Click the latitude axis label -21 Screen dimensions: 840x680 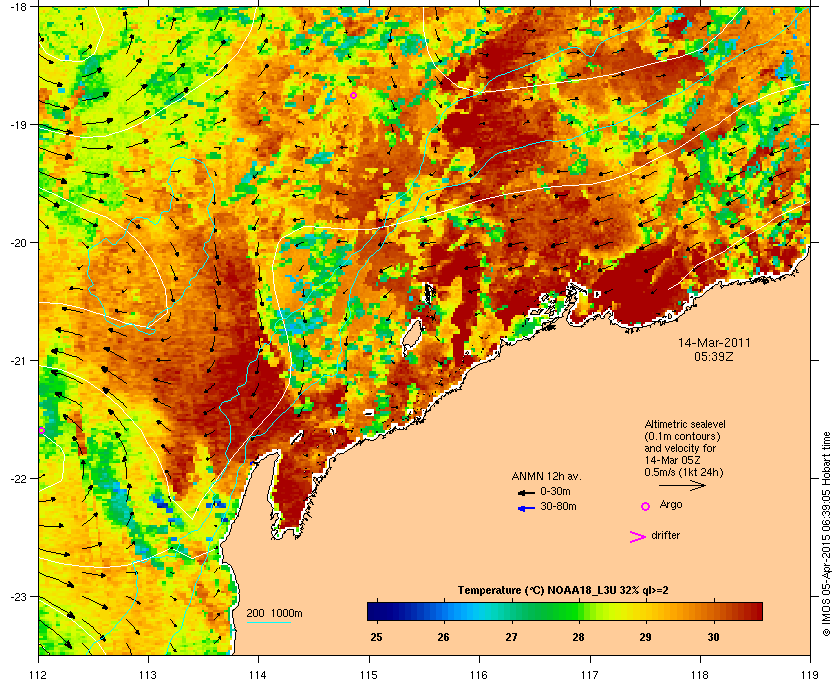(18, 361)
